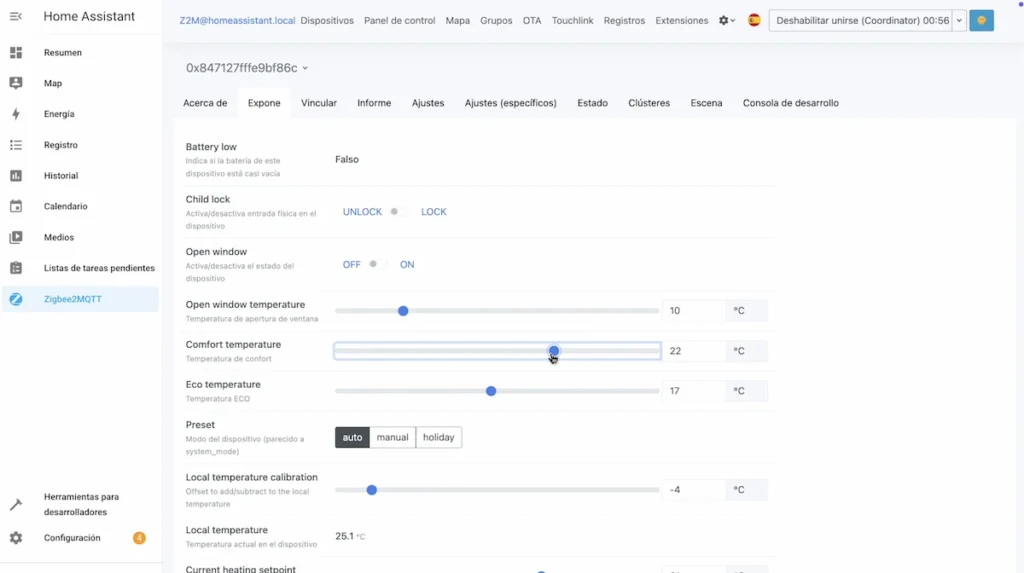Switch to the Informe tab
This screenshot has height=573, width=1024.
tap(374, 103)
